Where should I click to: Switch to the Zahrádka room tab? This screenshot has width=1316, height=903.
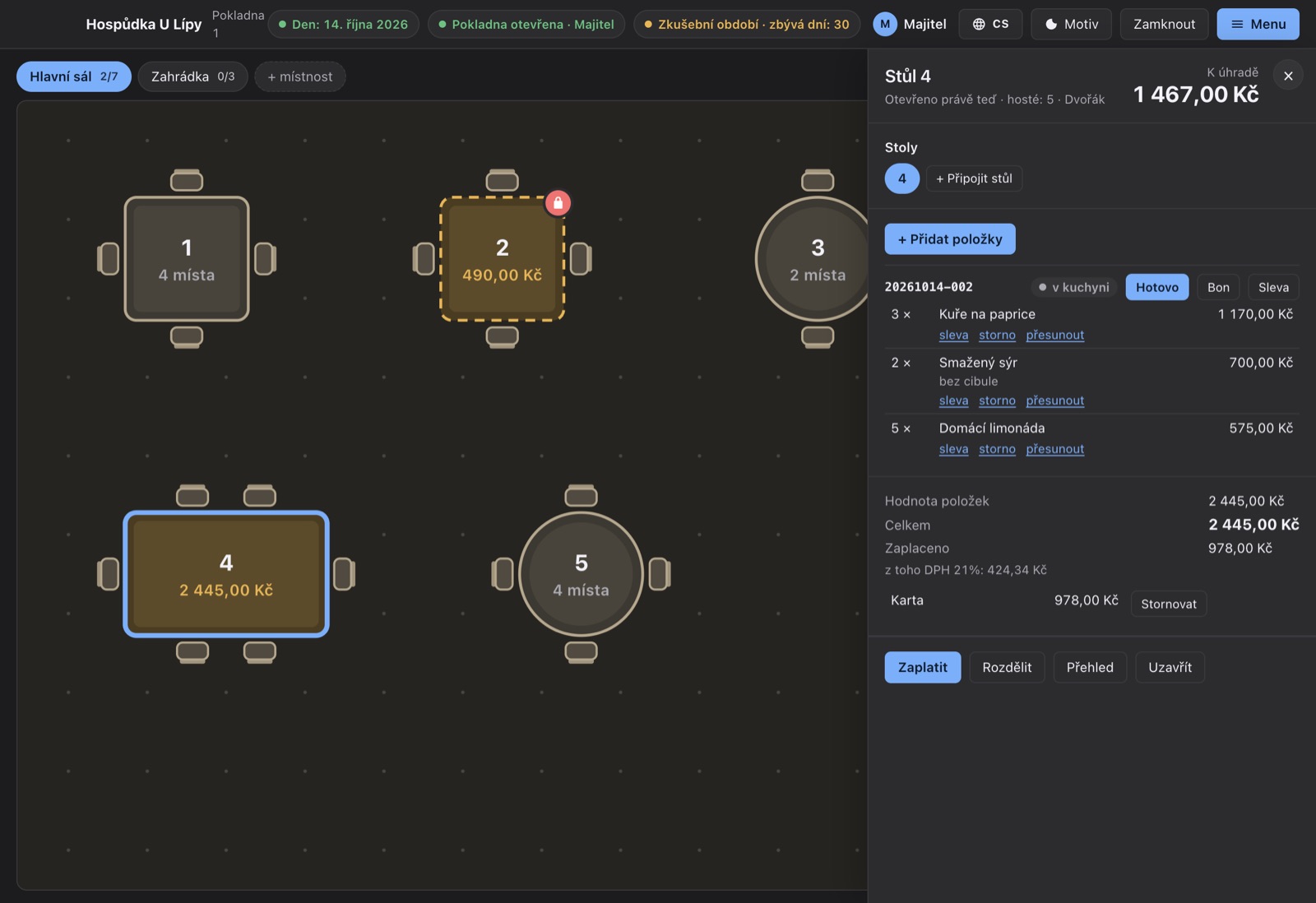click(192, 76)
